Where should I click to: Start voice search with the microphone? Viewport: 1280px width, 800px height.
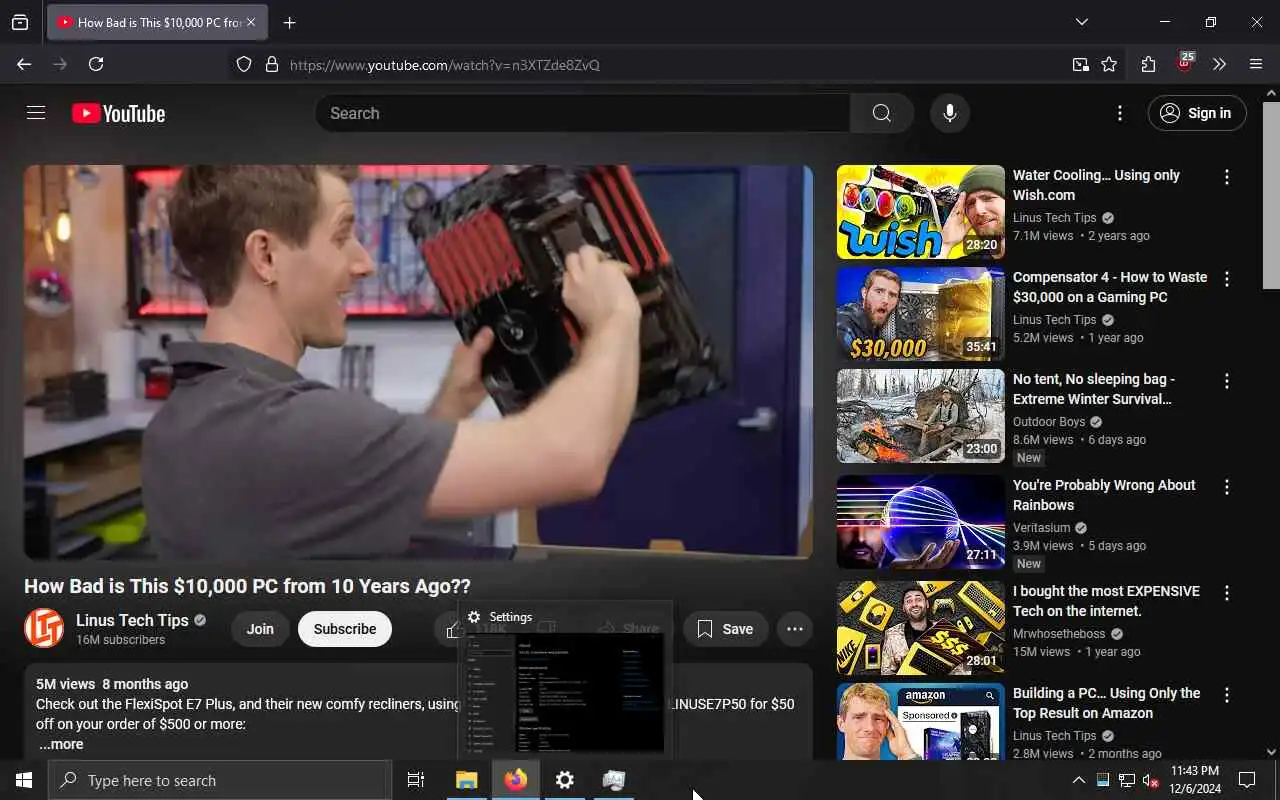[950, 113]
